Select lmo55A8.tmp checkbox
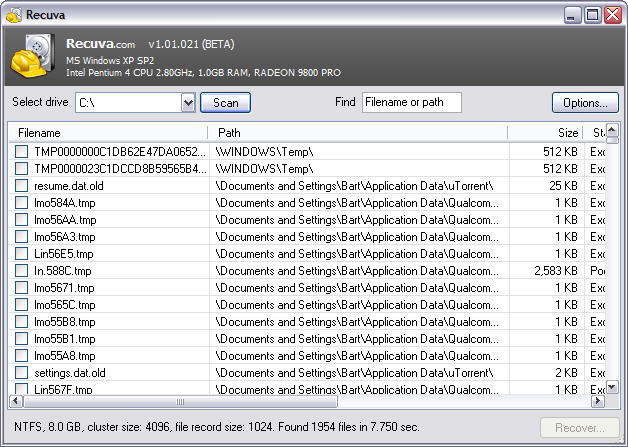This screenshot has height=447, width=628. 22,356
